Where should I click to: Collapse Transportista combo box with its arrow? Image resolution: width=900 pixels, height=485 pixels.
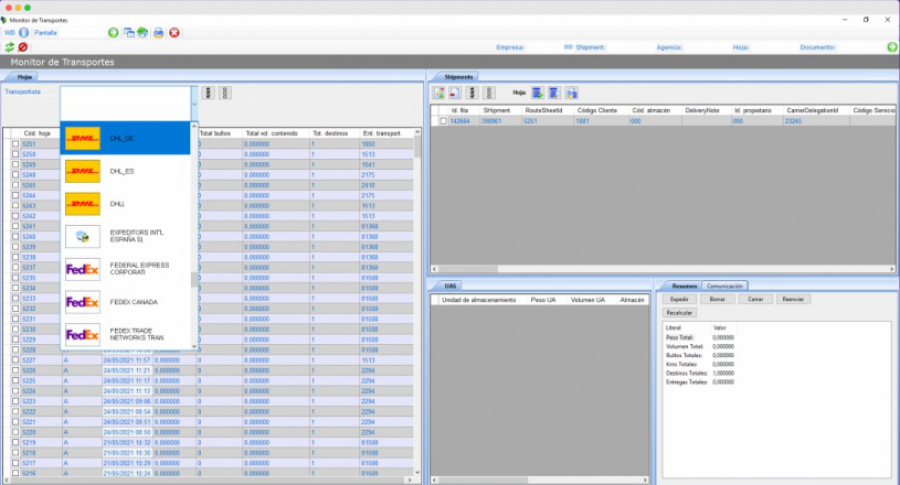194,104
